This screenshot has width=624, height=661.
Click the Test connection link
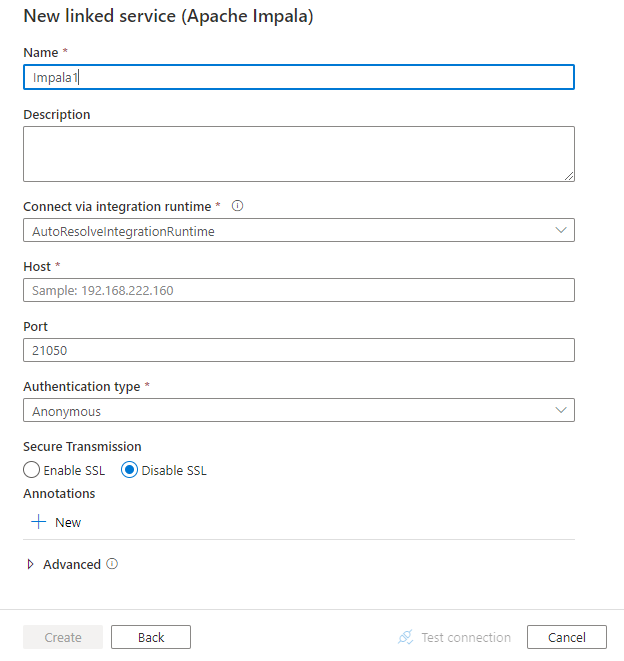(466, 637)
